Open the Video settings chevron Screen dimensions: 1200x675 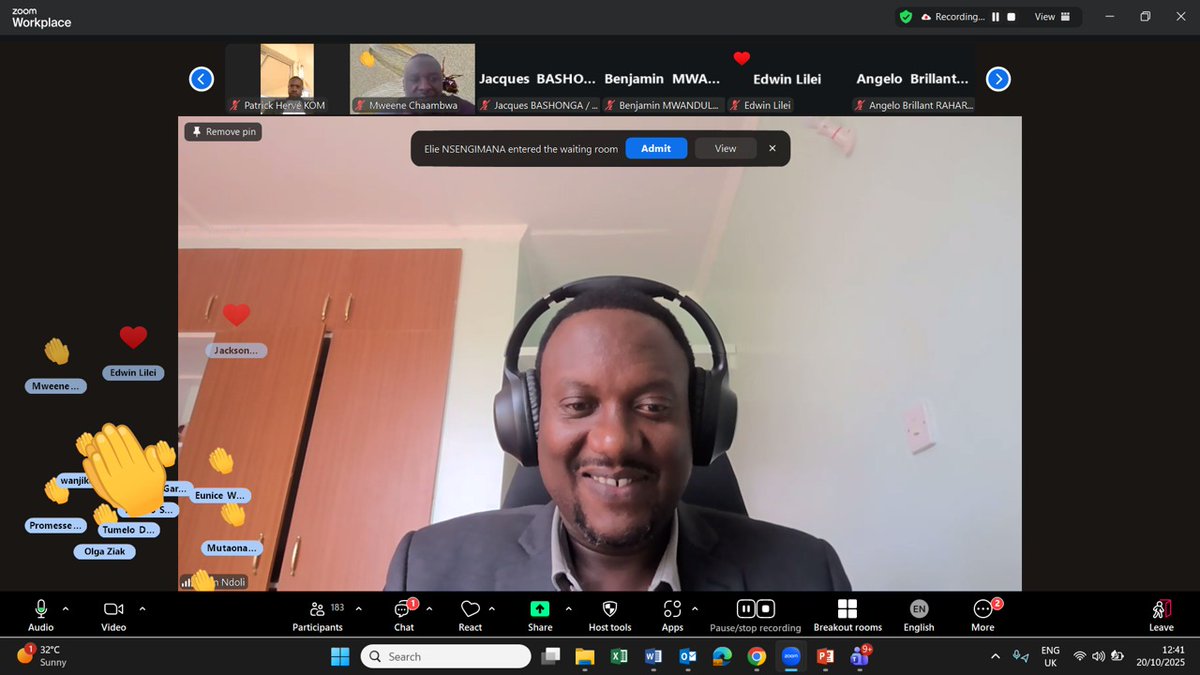coord(142,608)
